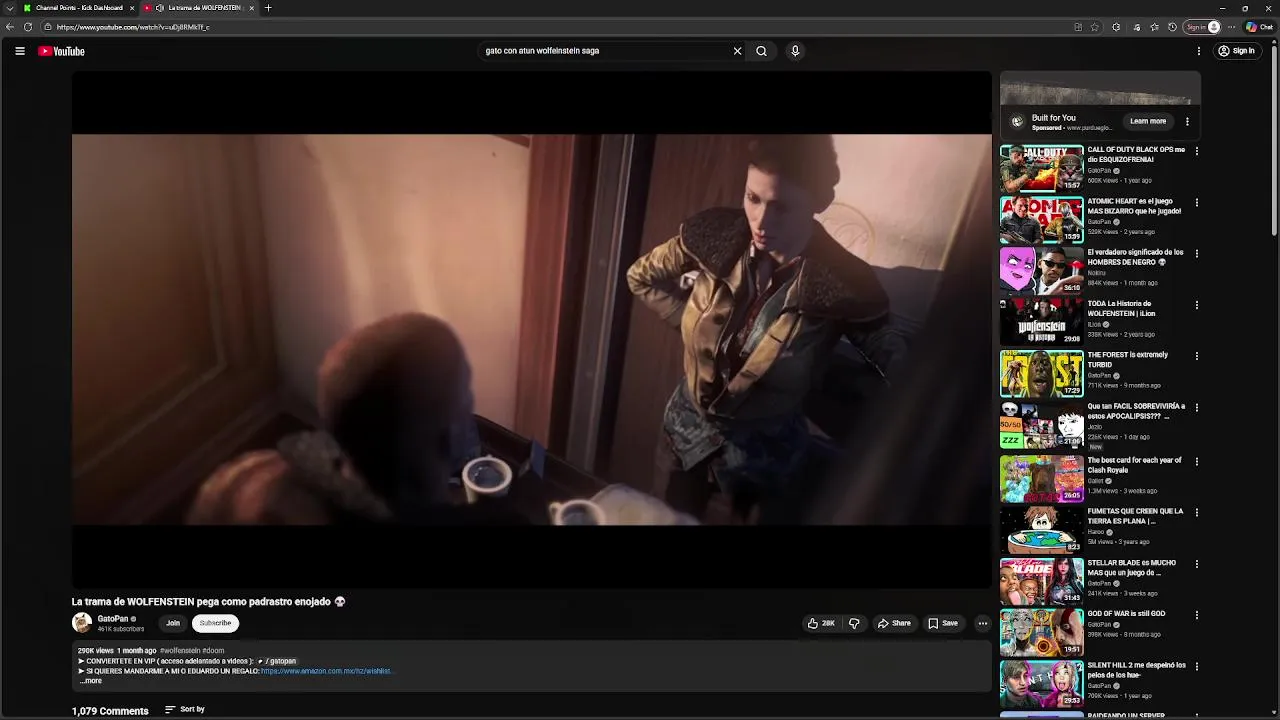The image size is (1280, 720).
Task: Switch to the Channel Points - Kick Dashboard tab
Action: (79, 8)
